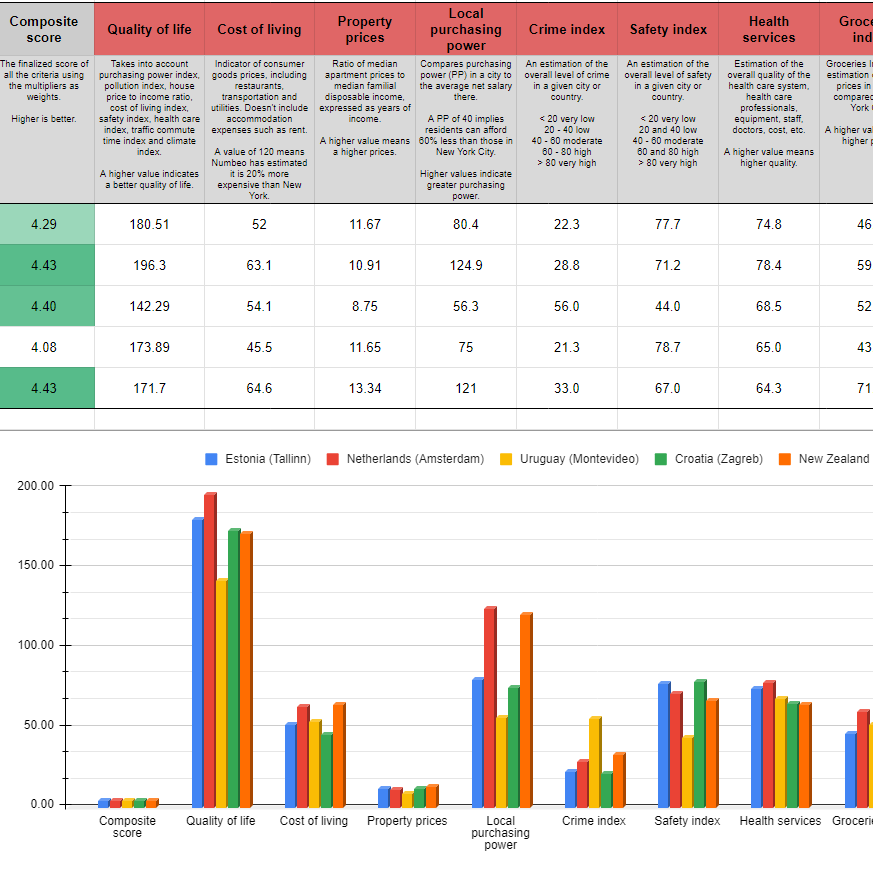This screenshot has width=873, height=873.
Task: Click the Local purchasing power header
Action: click(466, 29)
